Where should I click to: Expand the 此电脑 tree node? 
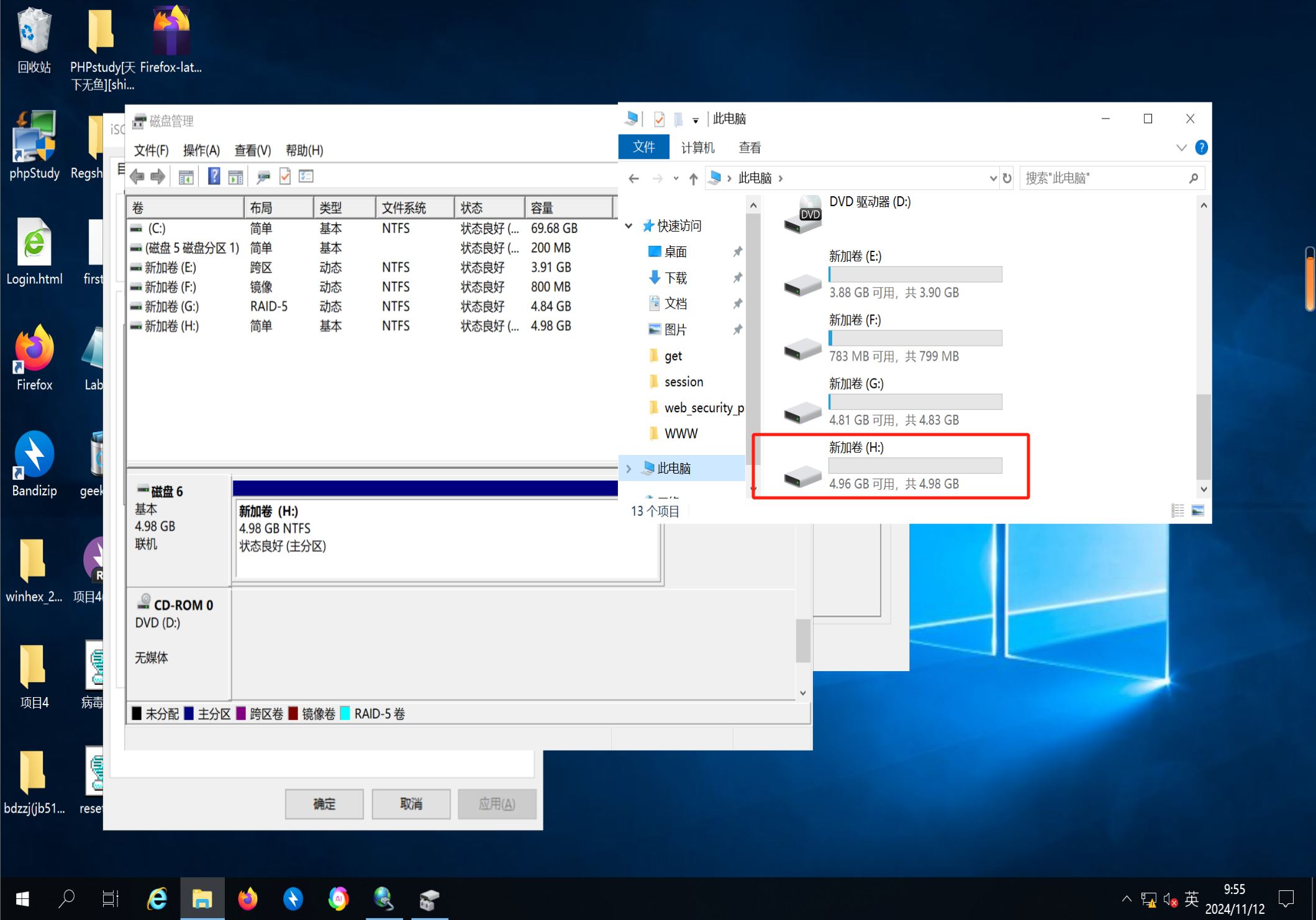pyautogui.click(x=629, y=469)
